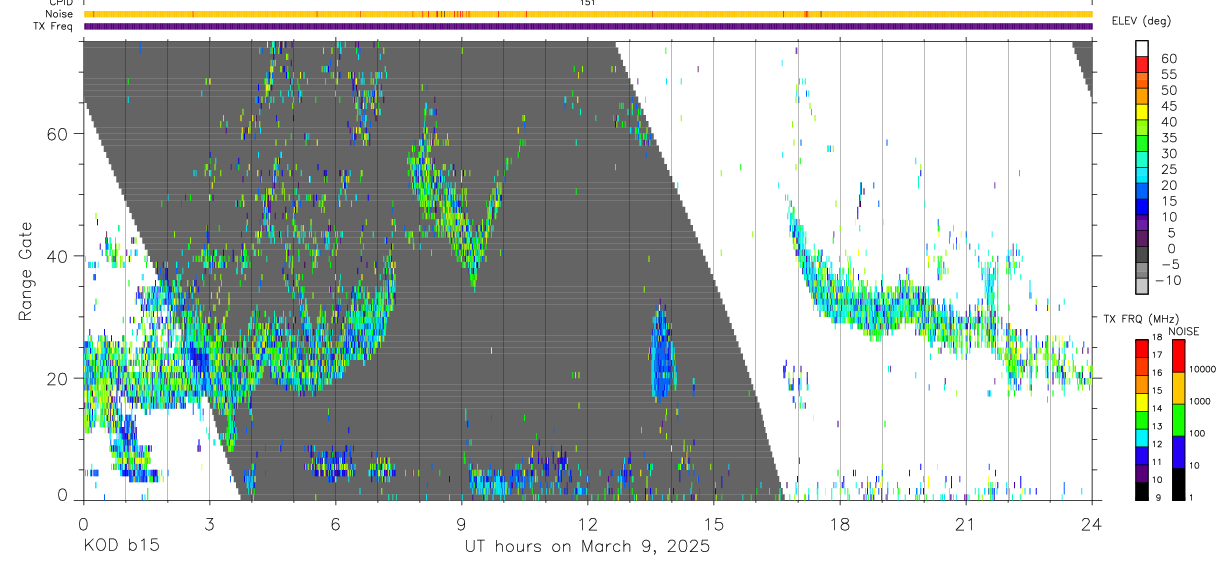Viewport: 1228px width, 567px height.
Task: Click the 'KOD b15' radar beam label
Action: coord(120,546)
